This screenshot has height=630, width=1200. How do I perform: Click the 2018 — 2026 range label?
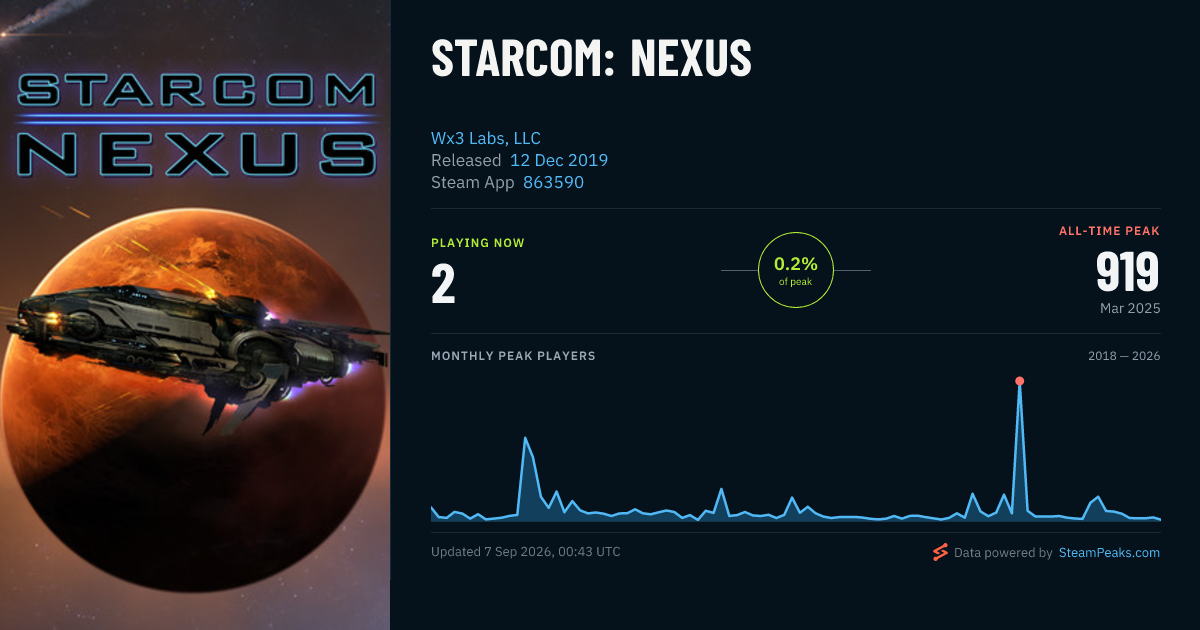[1124, 356]
